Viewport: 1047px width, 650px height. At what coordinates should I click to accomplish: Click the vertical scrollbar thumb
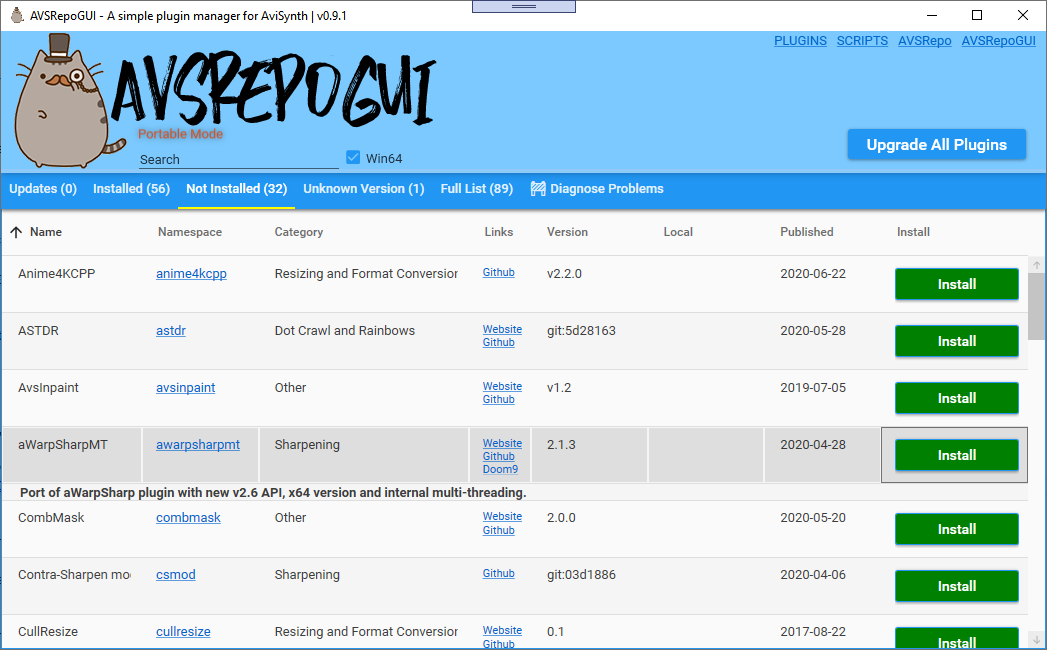pos(1036,306)
